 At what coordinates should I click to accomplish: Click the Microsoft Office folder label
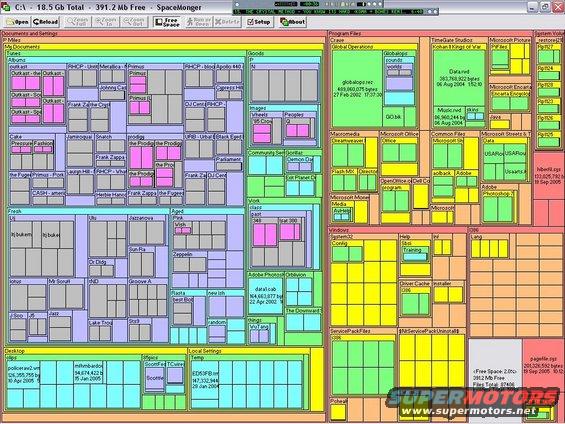coord(400,134)
